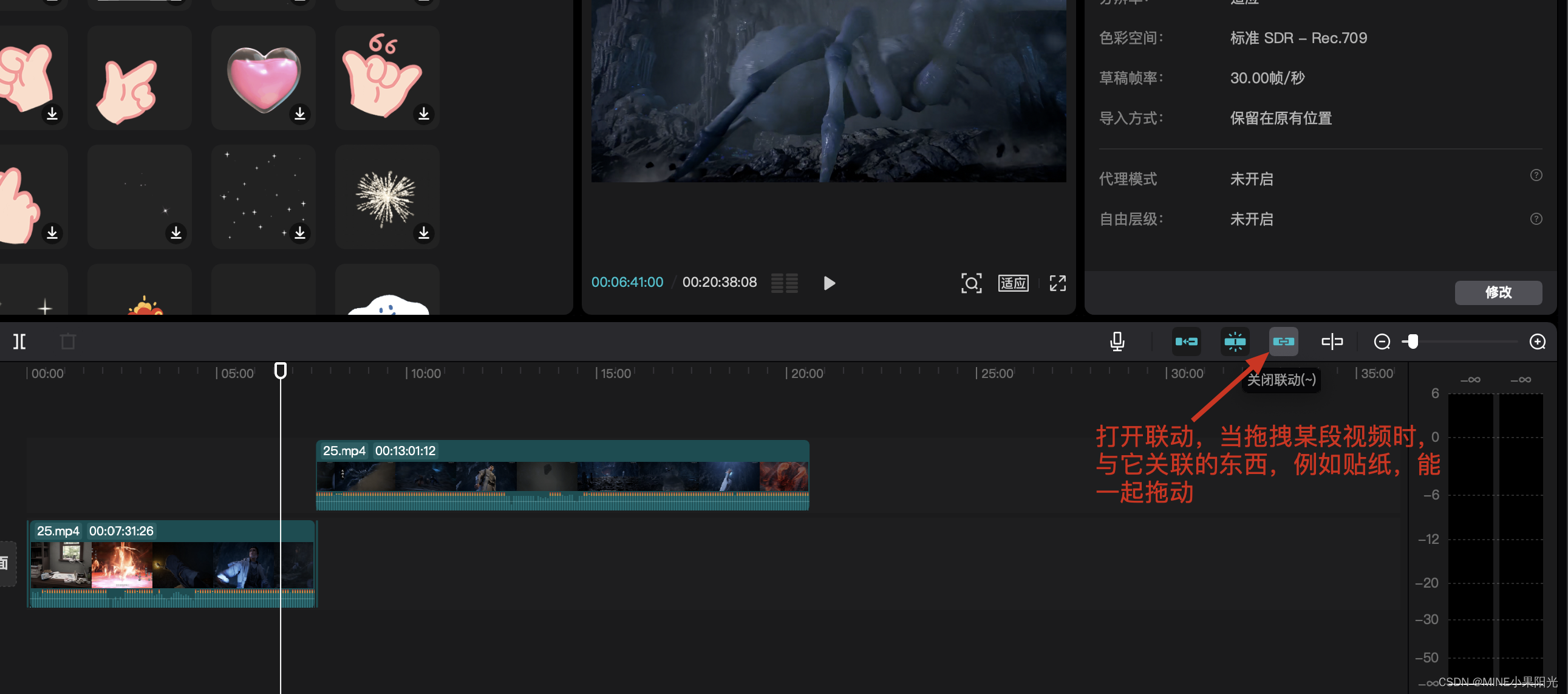Image resolution: width=1568 pixels, height=694 pixels.
Task: Download the pink heart sticker
Action: [x=299, y=114]
